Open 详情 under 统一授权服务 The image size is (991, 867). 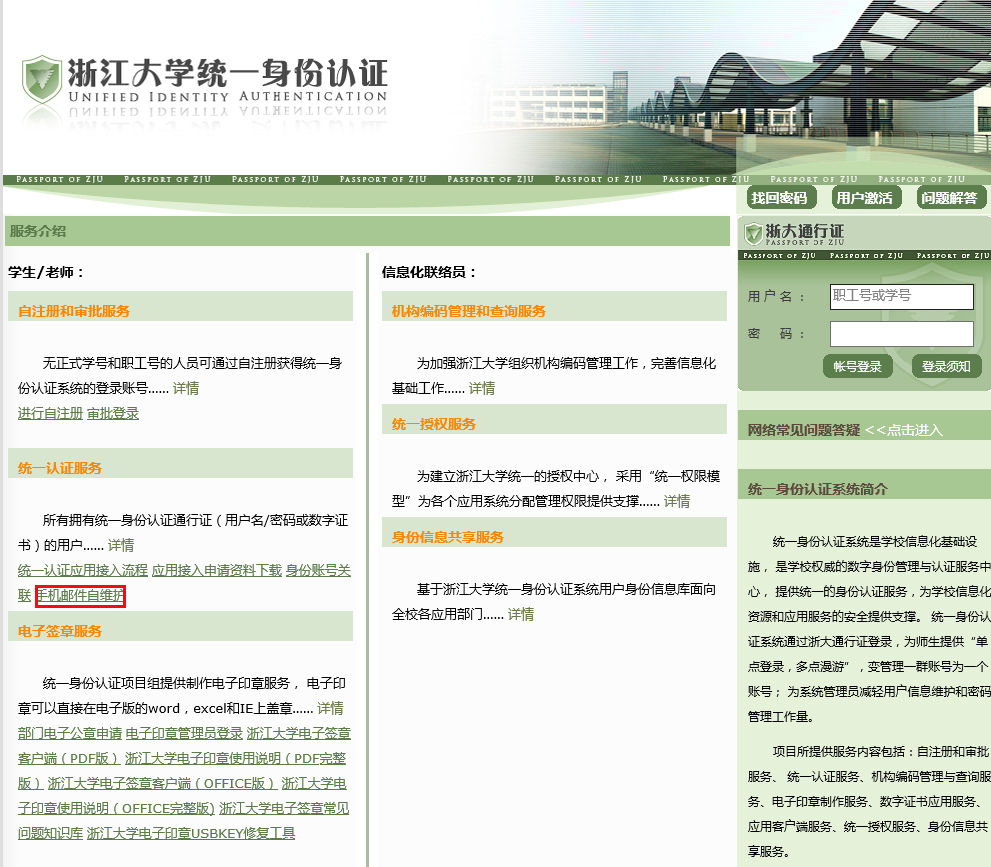(x=677, y=501)
